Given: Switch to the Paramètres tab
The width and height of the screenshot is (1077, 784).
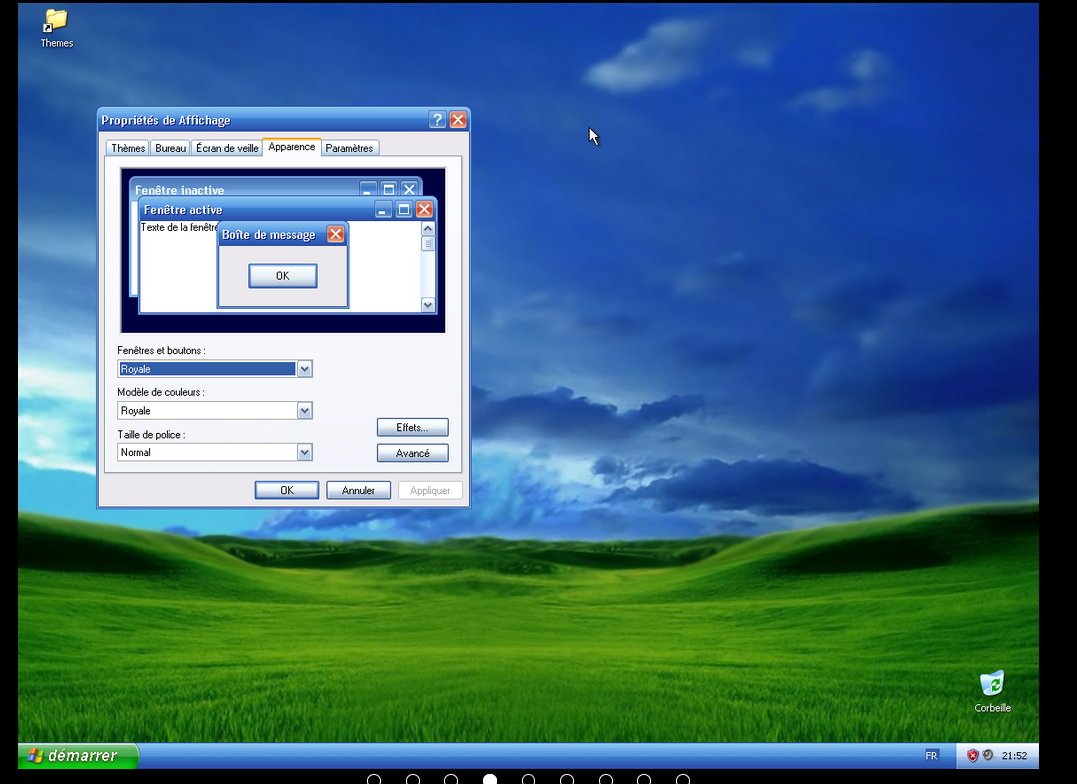Looking at the screenshot, I should tap(349, 148).
